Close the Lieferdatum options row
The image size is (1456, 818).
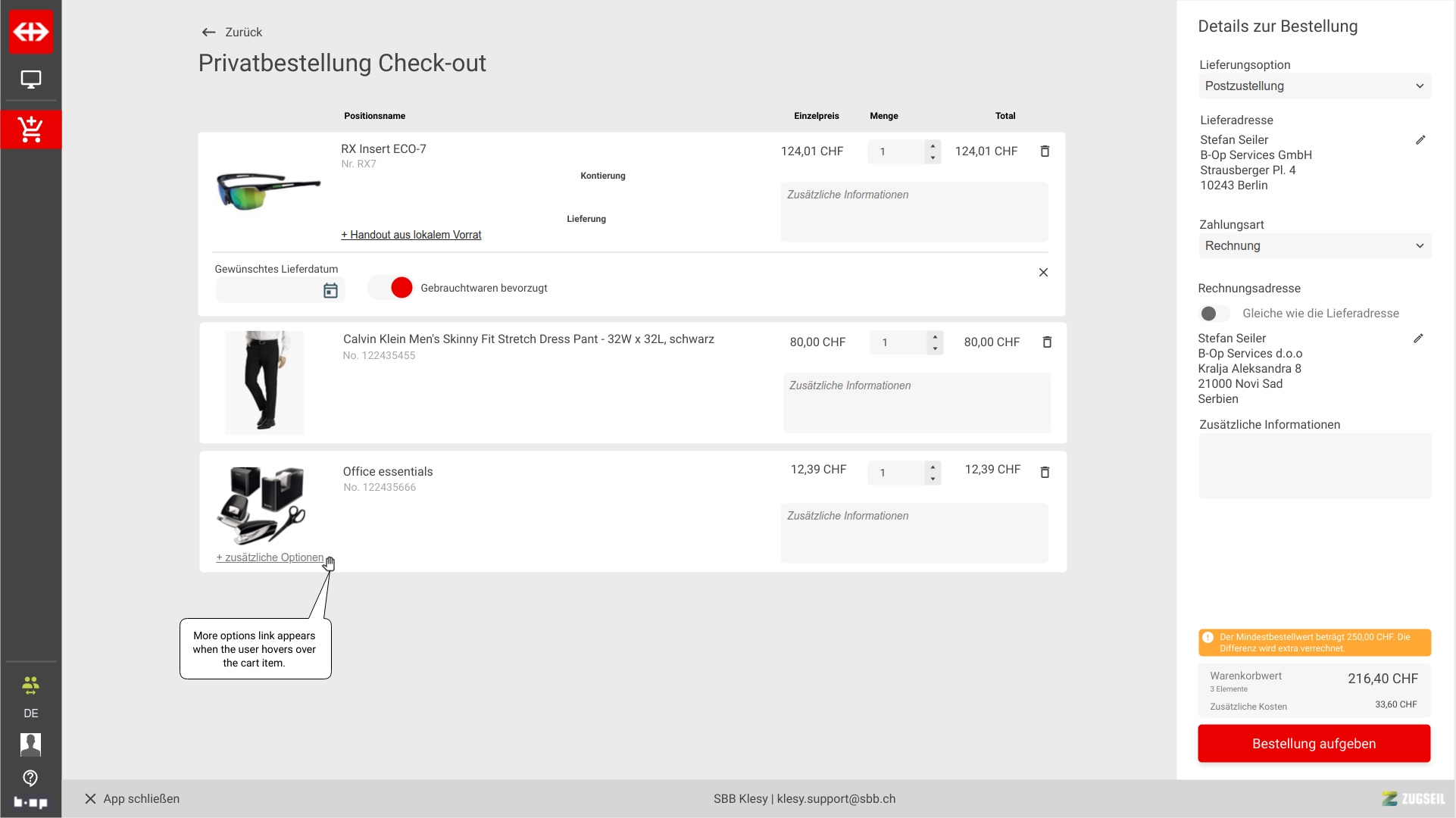1043,273
